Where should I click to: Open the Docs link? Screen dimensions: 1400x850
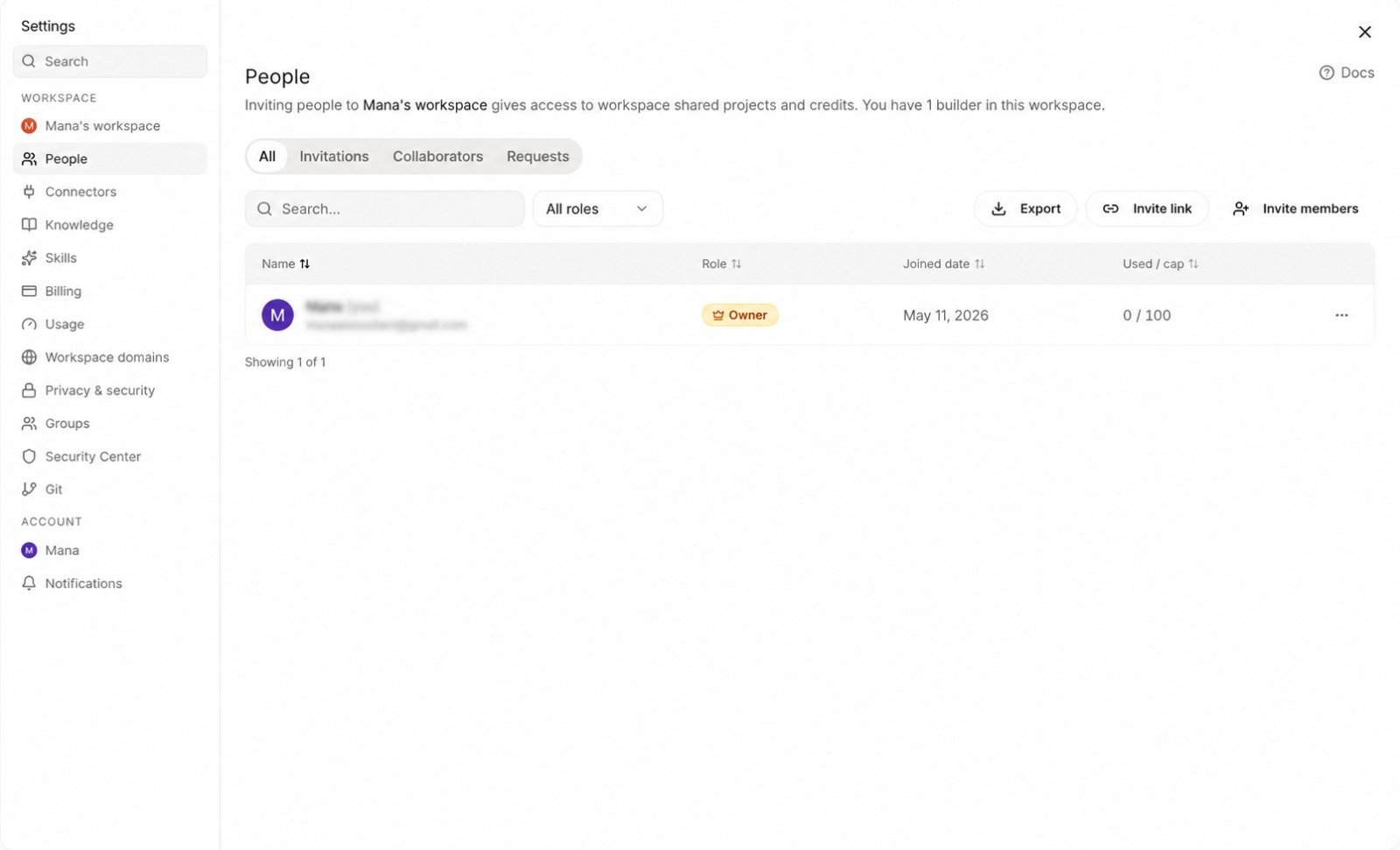[1347, 73]
